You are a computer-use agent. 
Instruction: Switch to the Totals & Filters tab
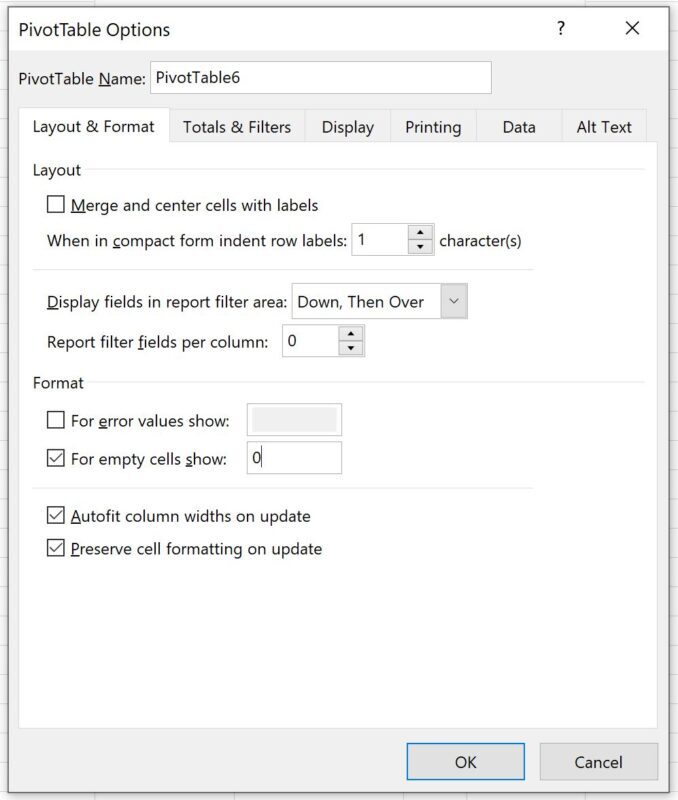[235, 127]
